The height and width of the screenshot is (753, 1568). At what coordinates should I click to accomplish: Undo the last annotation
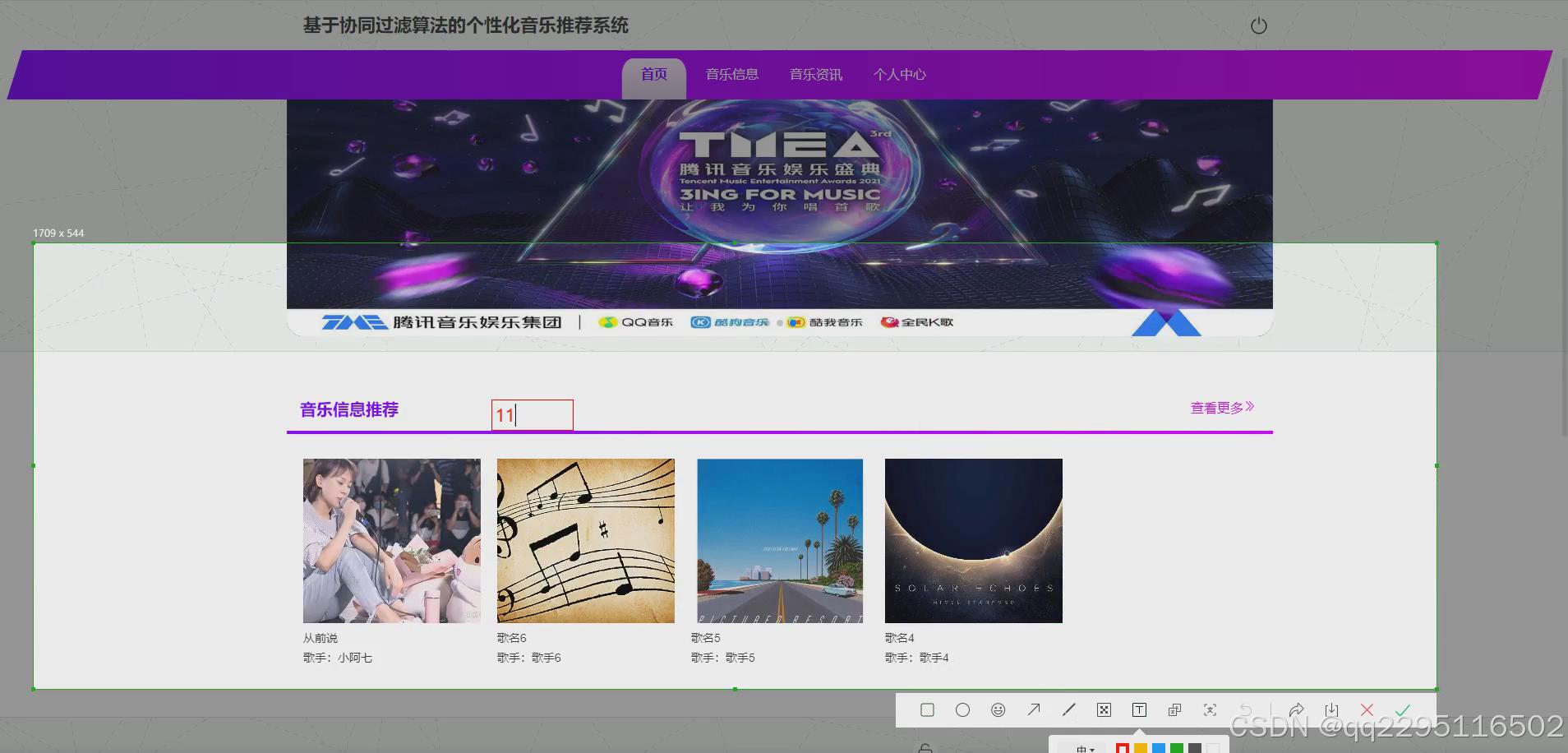[1245, 709]
